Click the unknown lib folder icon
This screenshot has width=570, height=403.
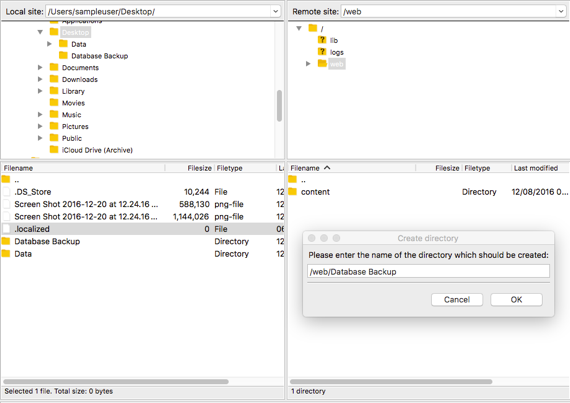322,40
